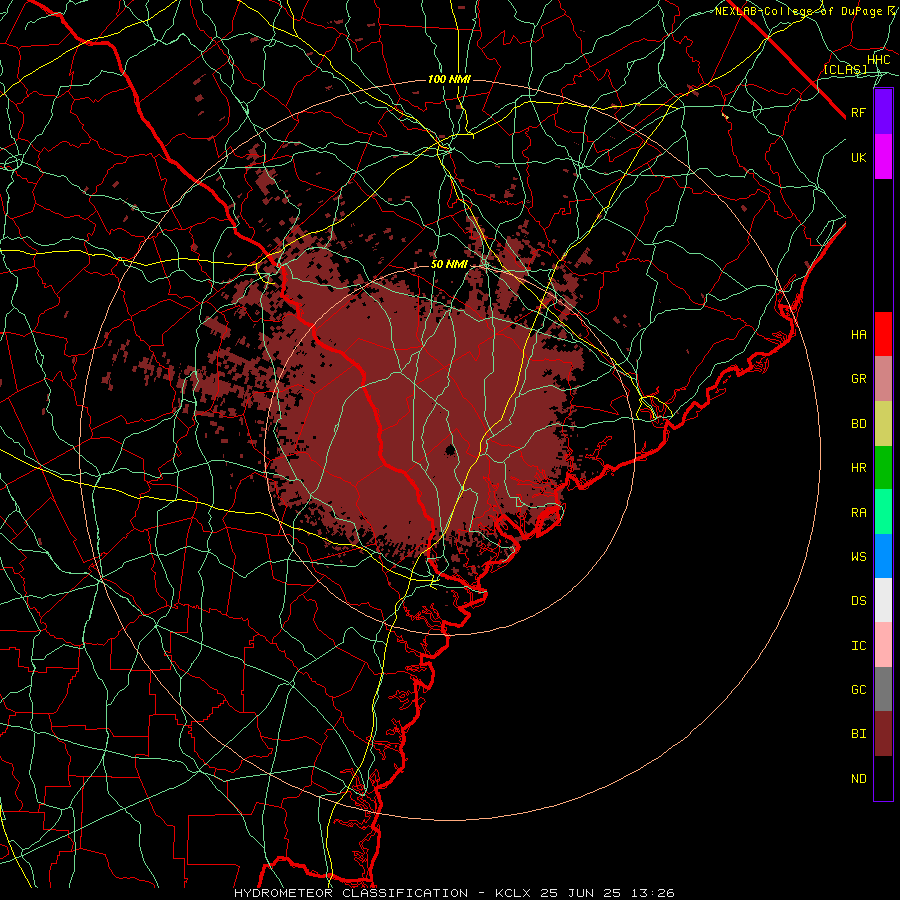Click the 25 JUN 25 date stamp
900x900 pixels.
581,893
